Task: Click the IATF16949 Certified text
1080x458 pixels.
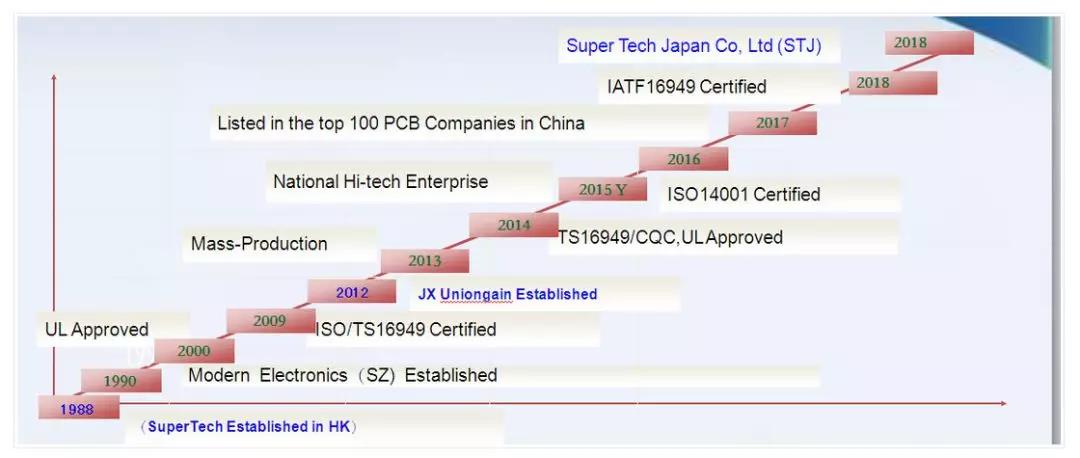Action: click(x=687, y=87)
